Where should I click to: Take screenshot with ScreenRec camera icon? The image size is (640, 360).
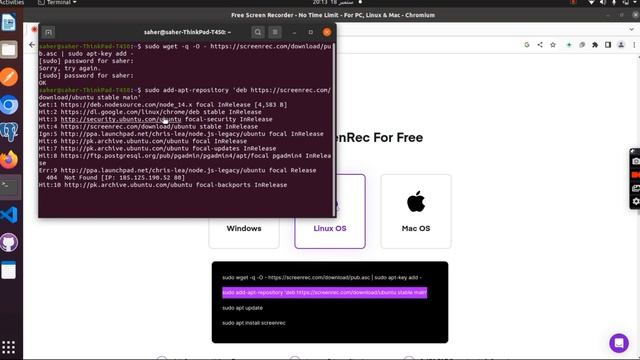[x=636, y=162]
